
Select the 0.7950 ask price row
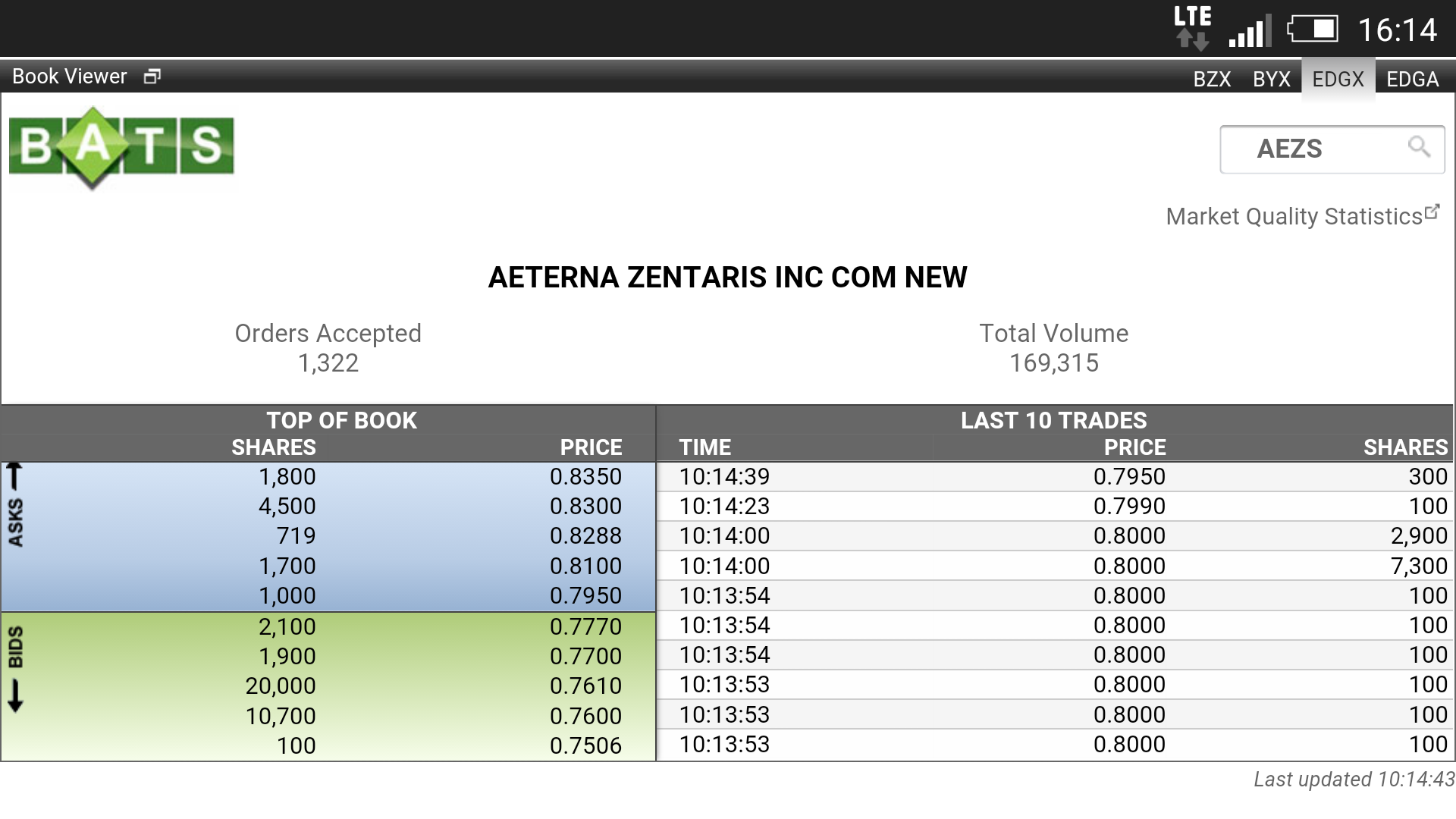tap(326, 595)
